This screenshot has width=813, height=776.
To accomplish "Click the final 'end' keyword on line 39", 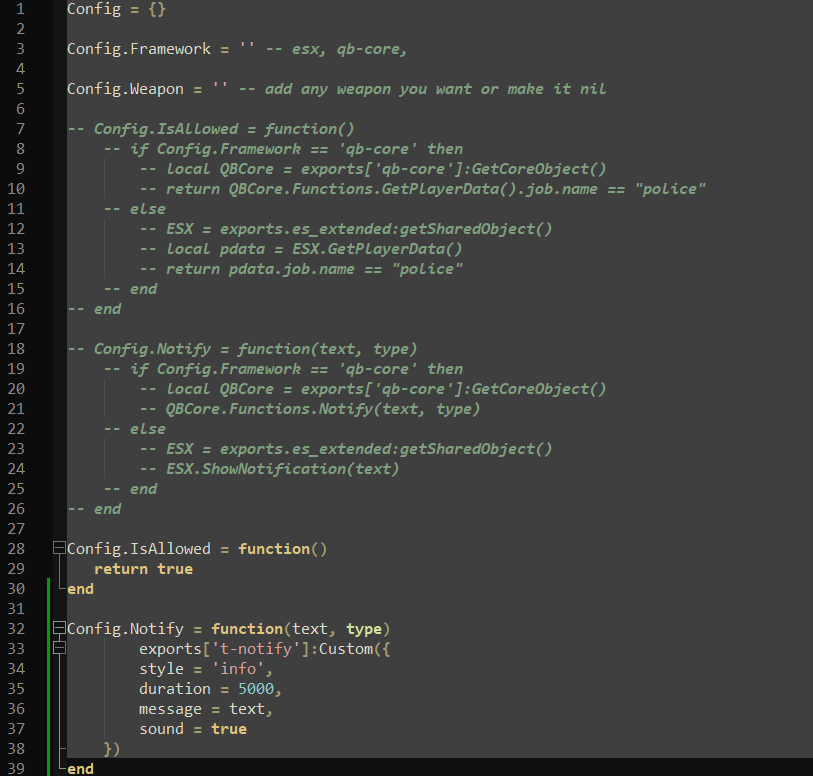I will click(x=80, y=769).
